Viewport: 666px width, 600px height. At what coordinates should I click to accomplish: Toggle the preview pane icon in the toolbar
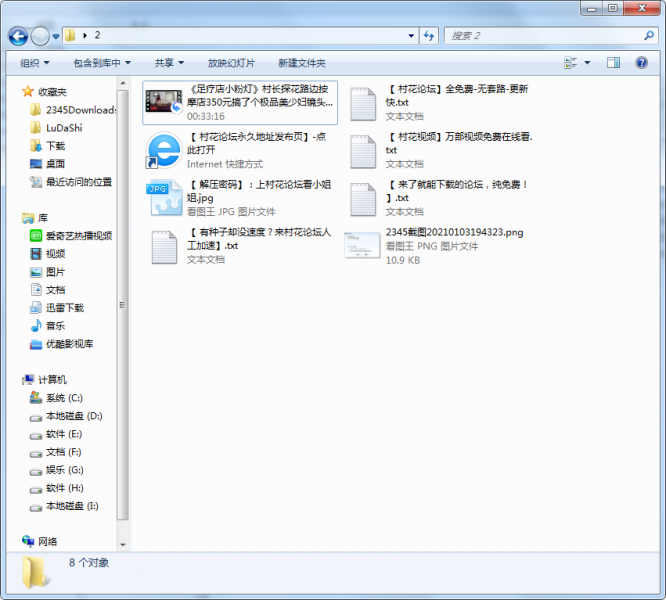(x=613, y=62)
